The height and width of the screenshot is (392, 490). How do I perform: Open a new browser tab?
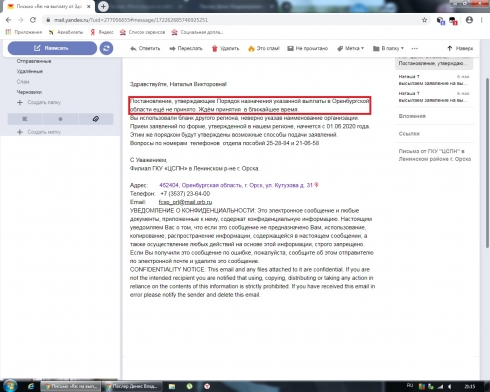[x=103, y=6]
